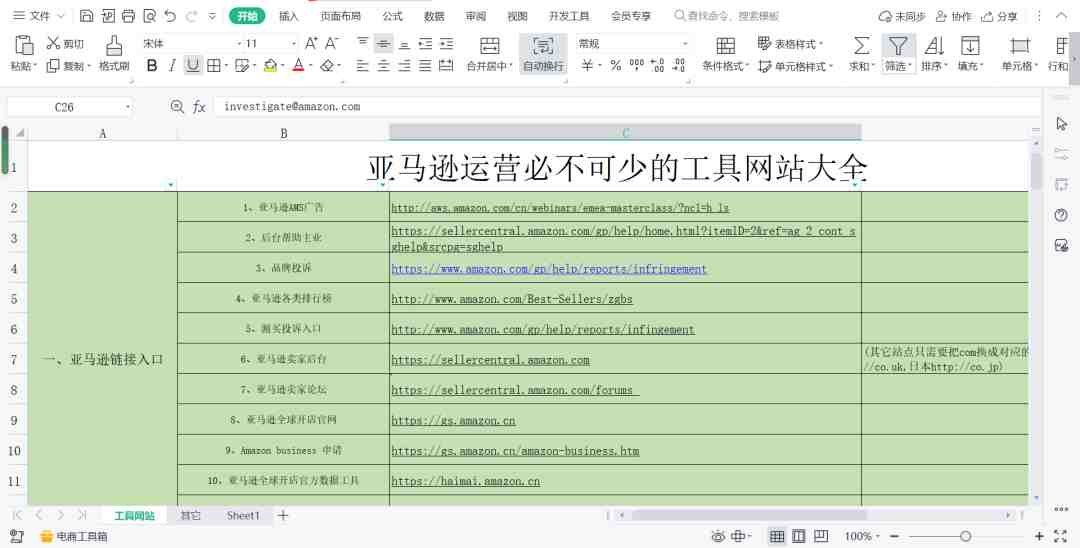Open the Table style (表格样式) dropdown
The width and height of the screenshot is (1080, 548).
(x=790, y=43)
